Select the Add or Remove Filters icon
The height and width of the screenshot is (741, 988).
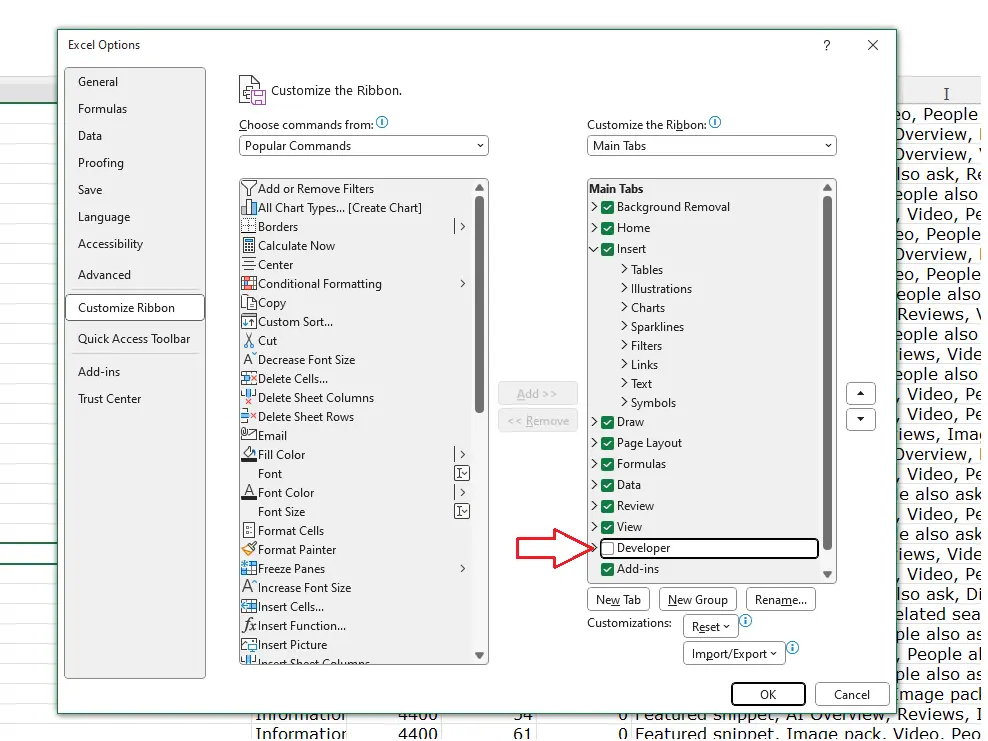pyautogui.click(x=250, y=189)
